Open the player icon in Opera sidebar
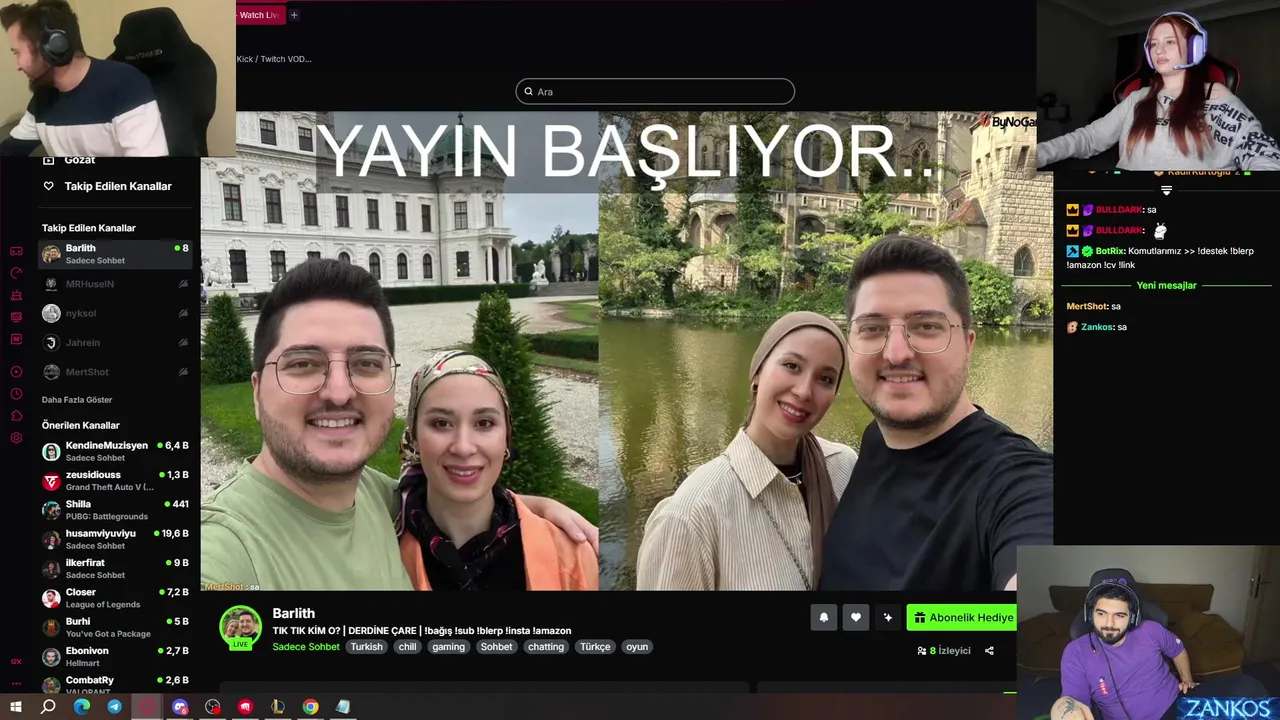 [16, 371]
